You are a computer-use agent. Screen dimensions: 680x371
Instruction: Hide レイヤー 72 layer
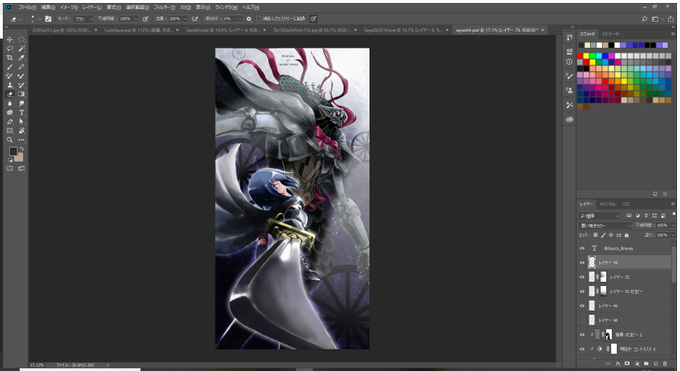[582, 277]
